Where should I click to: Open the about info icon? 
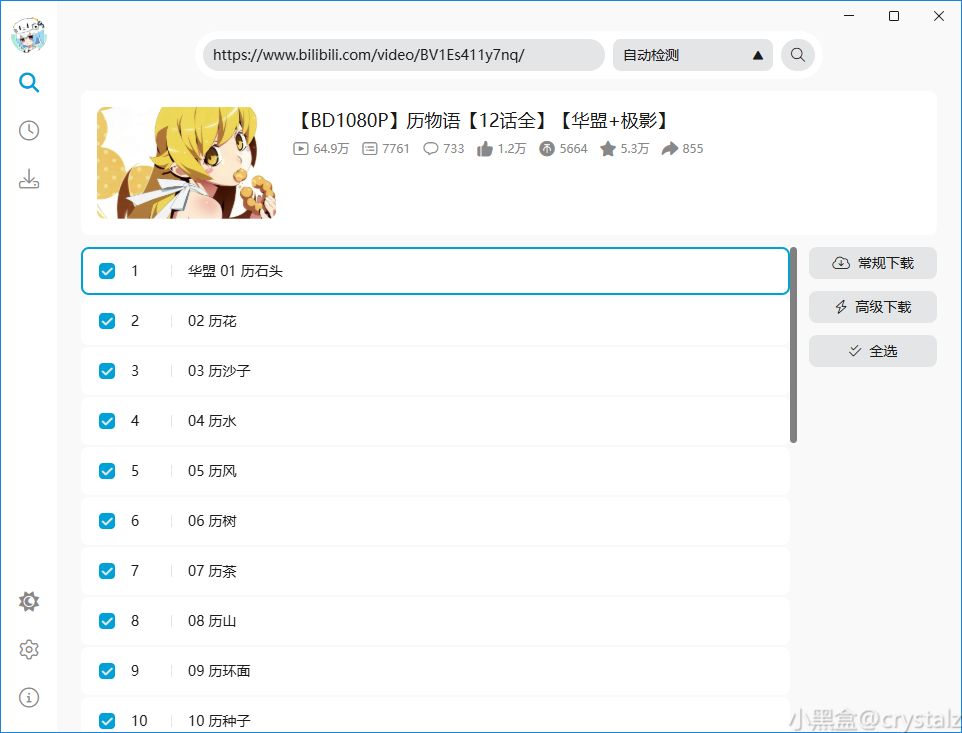29,697
